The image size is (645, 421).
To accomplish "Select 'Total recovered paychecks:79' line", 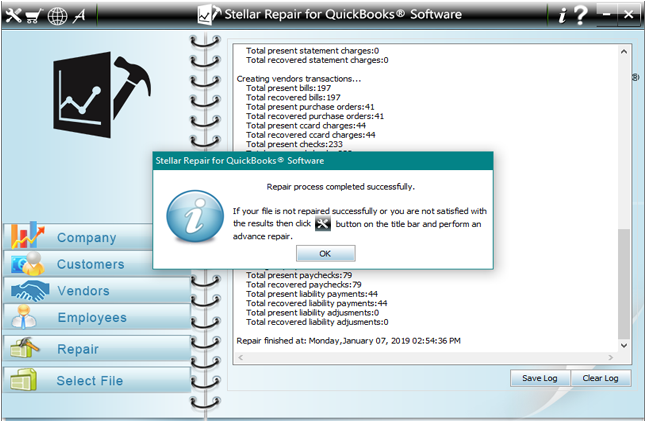I will tap(304, 285).
